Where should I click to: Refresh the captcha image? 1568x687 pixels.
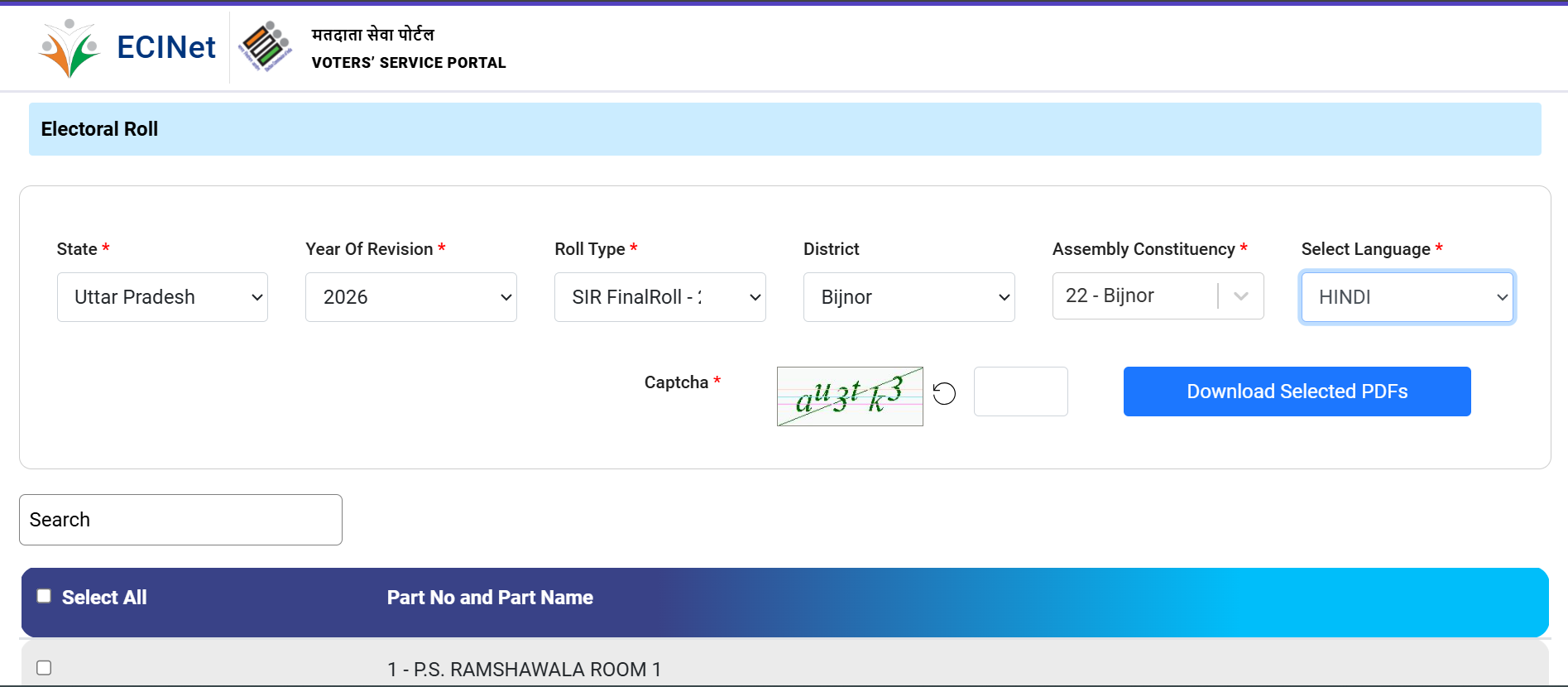(x=944, y=393)
